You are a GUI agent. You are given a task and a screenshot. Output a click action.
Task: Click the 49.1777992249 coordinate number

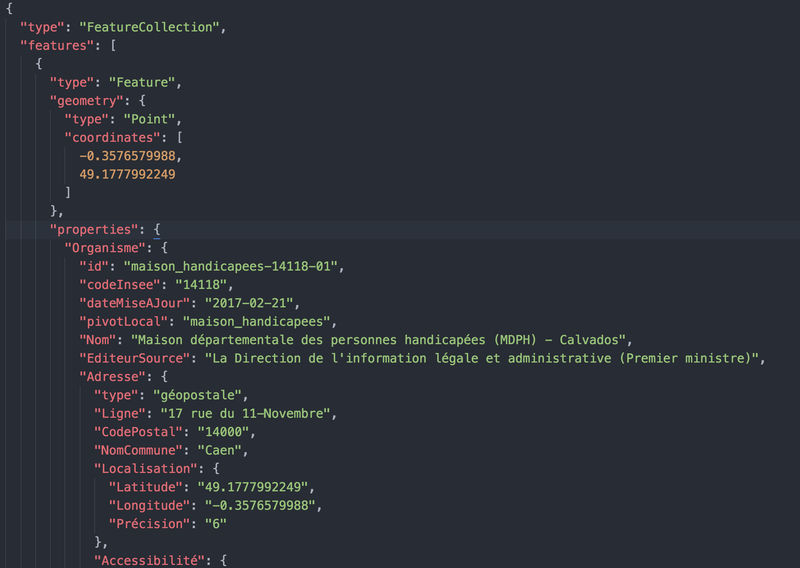[127, 175]
